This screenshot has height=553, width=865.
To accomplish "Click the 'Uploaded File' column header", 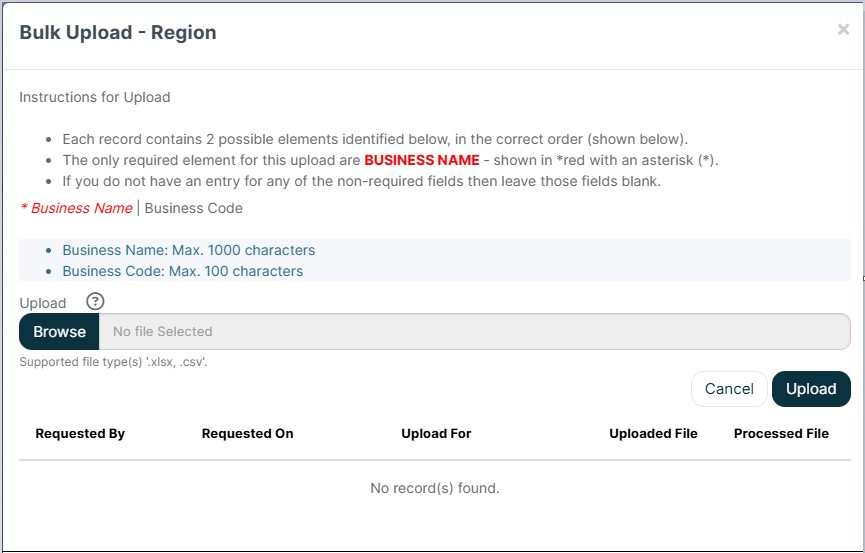I will click(x=653, y=434).
